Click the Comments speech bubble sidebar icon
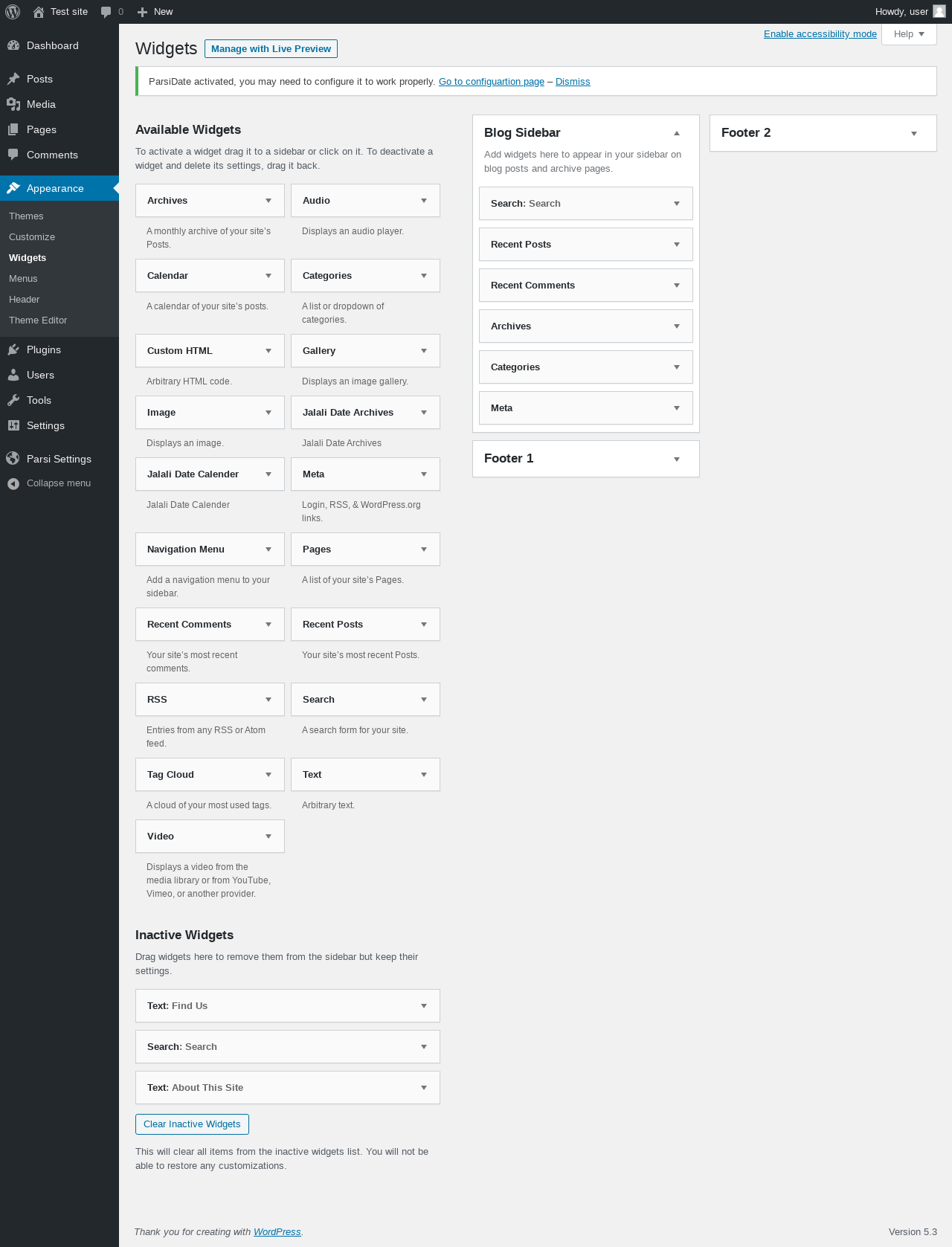The width and height of the screenshot is (952, 1247). [13, 155]
